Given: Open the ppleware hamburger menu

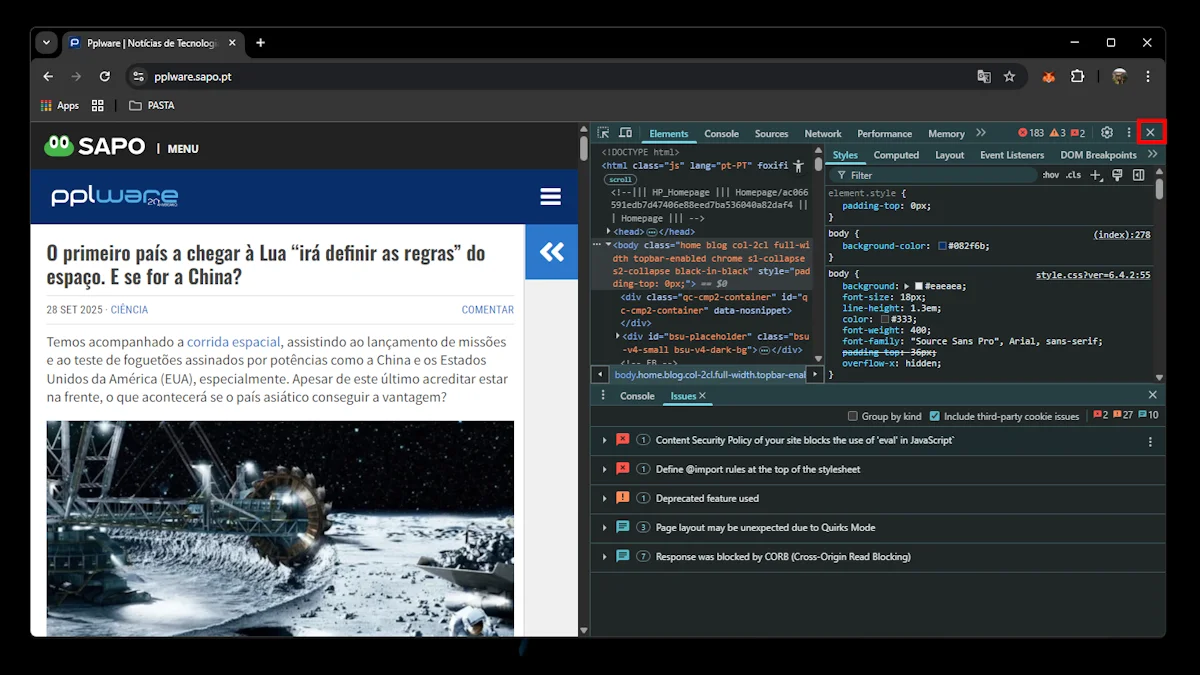Looking at the screenshot, I should 550,197.
